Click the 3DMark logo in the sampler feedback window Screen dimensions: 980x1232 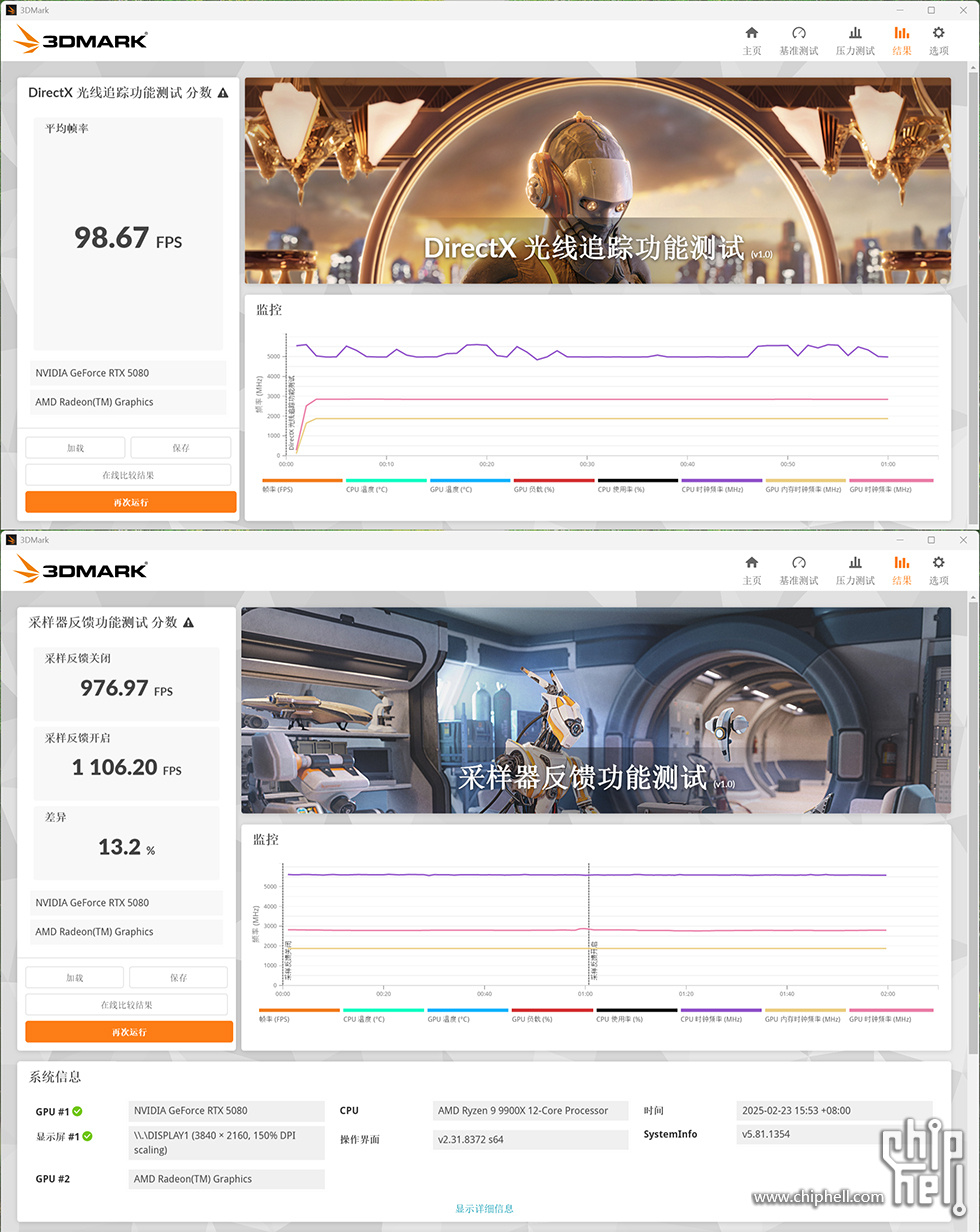tap(82, 569)
